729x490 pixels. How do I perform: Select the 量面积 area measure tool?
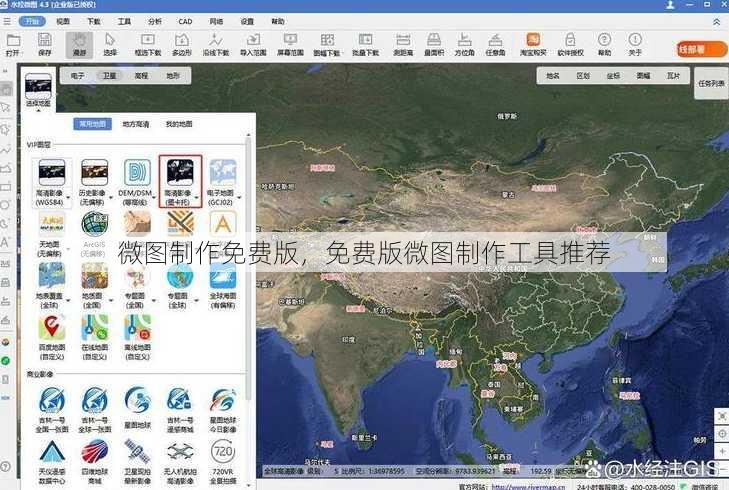434,44
